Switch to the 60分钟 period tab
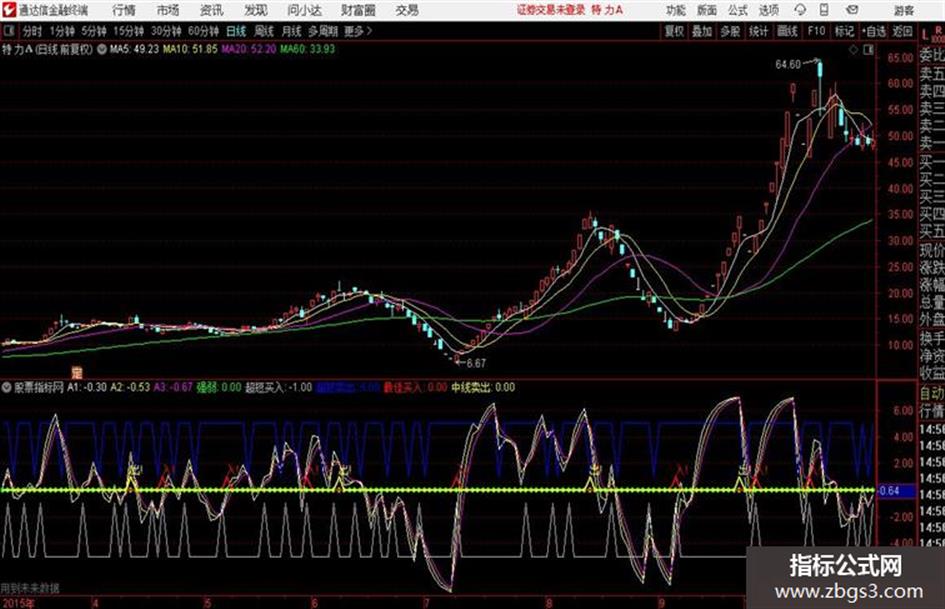Screen dimensions: 945x609 pyautogui.click(x=203, y=31)
